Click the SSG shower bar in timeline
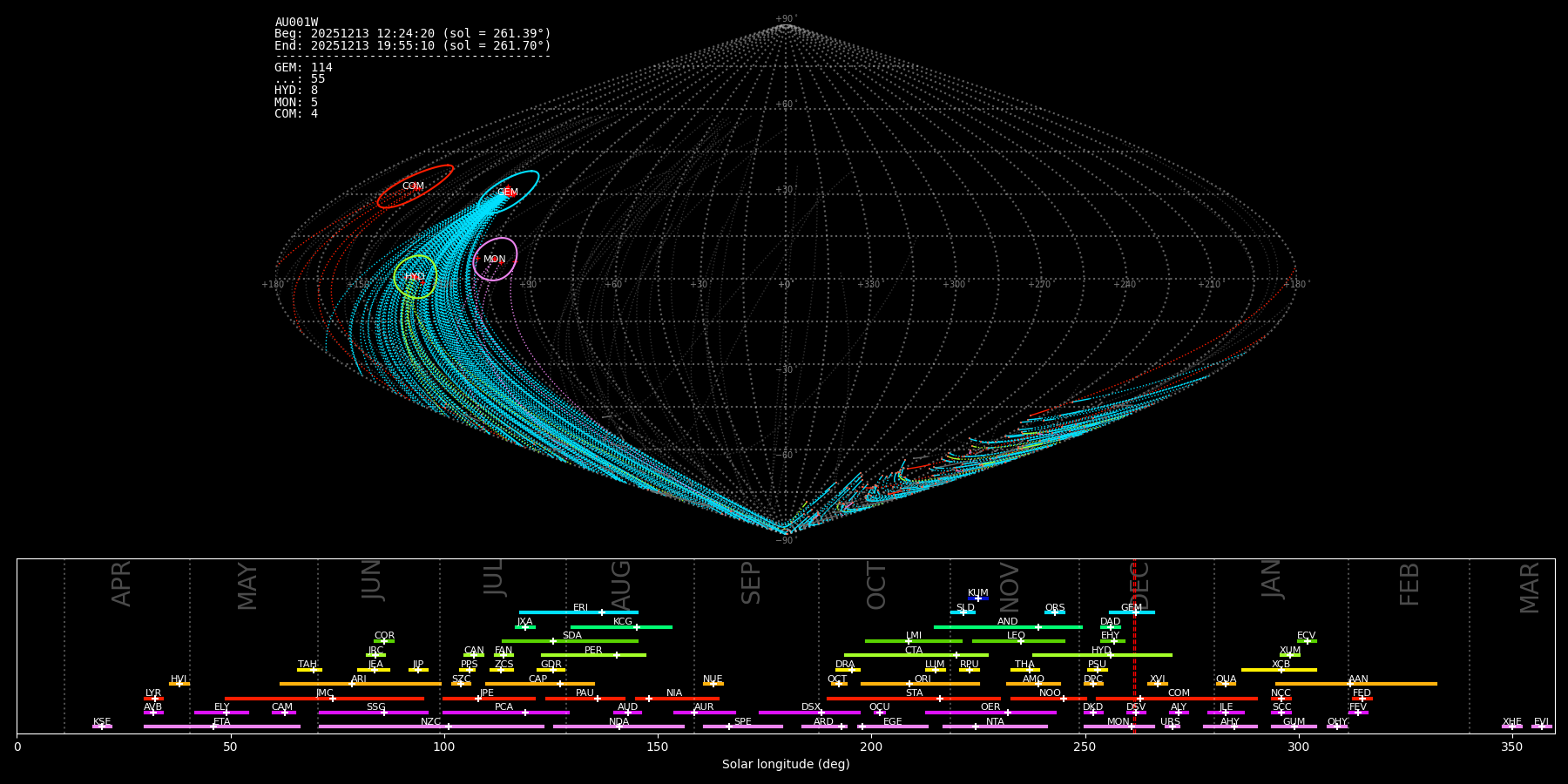The width and height of the screenshot is (1568, 784). (373, 713)
